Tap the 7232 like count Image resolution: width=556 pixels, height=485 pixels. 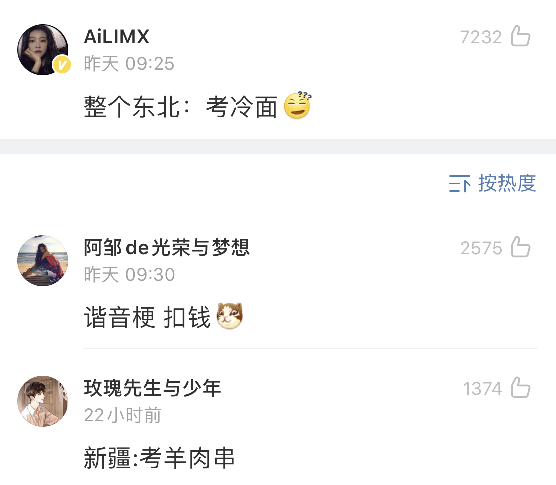point(481,37)
